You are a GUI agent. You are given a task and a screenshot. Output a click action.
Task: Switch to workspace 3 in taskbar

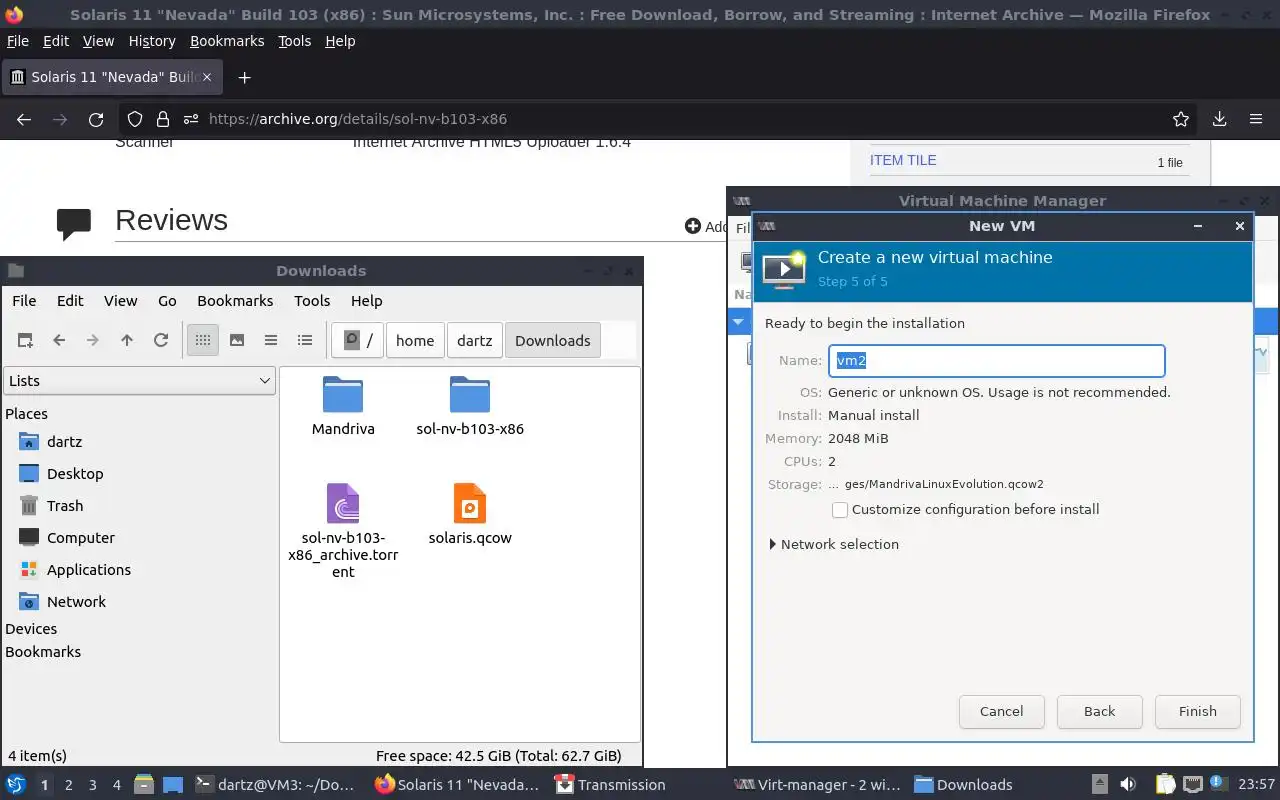[93, 785]
